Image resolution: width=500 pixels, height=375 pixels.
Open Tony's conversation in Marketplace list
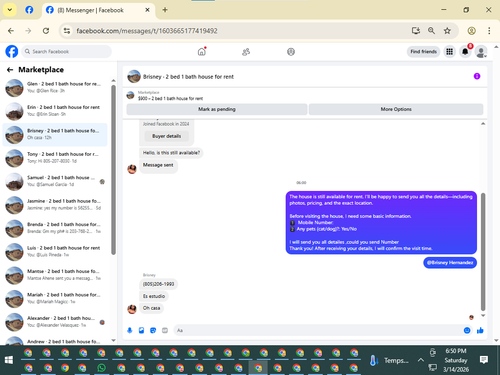55,158
